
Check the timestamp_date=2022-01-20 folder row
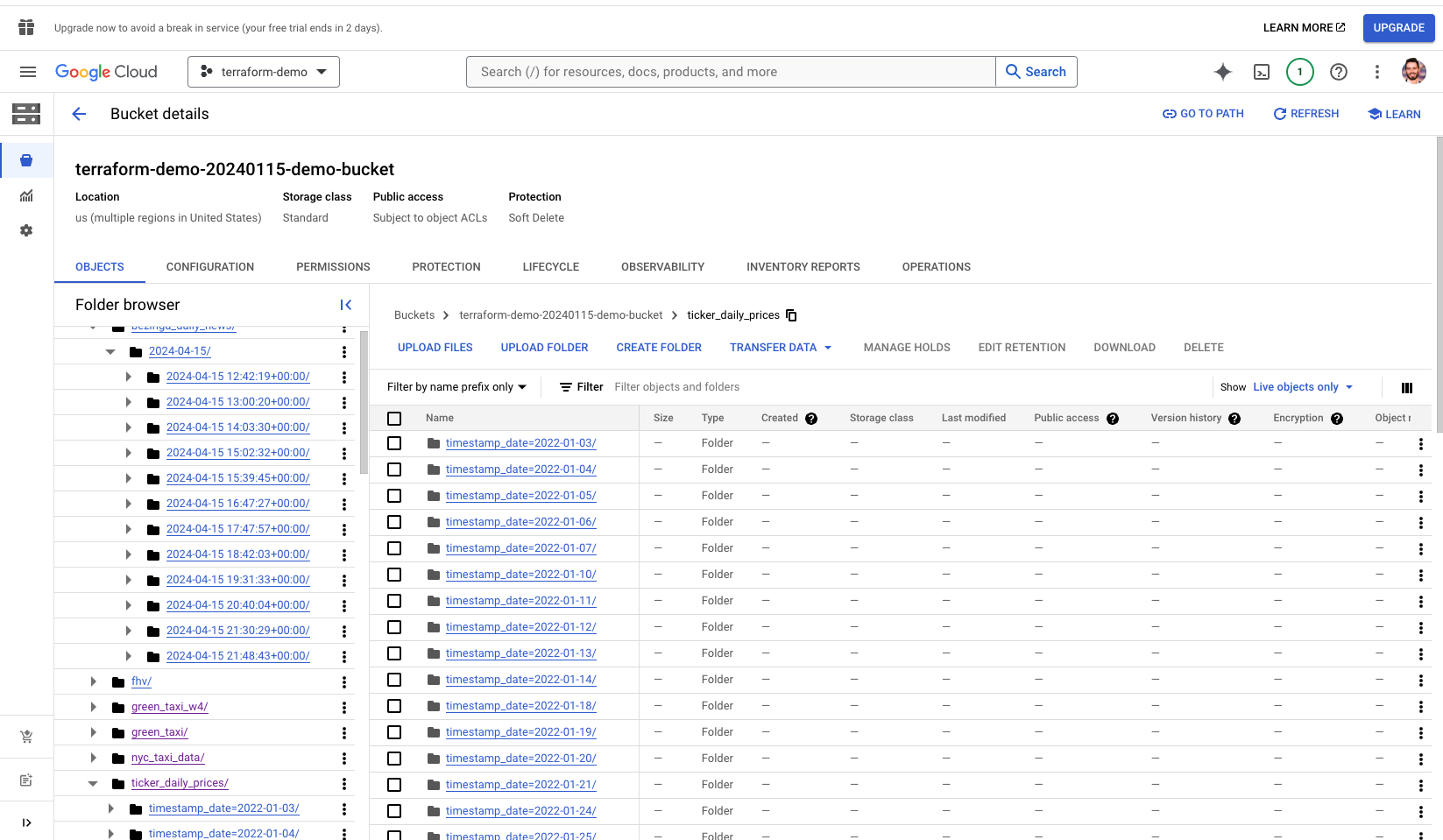pyautogui.click(x=394, y=759)
